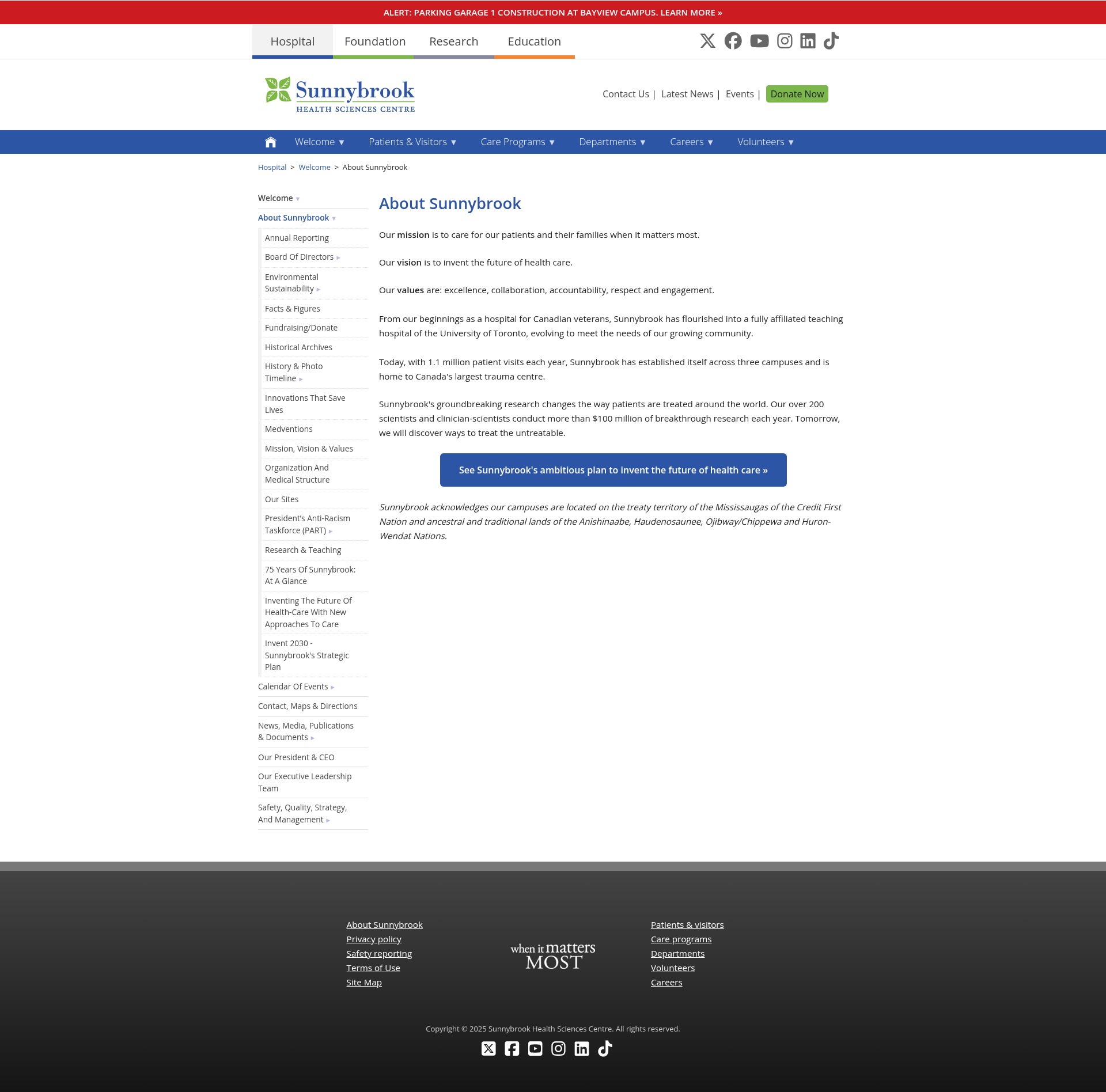Click the Hospital breadcrumb link
Screen dimensions: 1106x1092
point(272,167)
